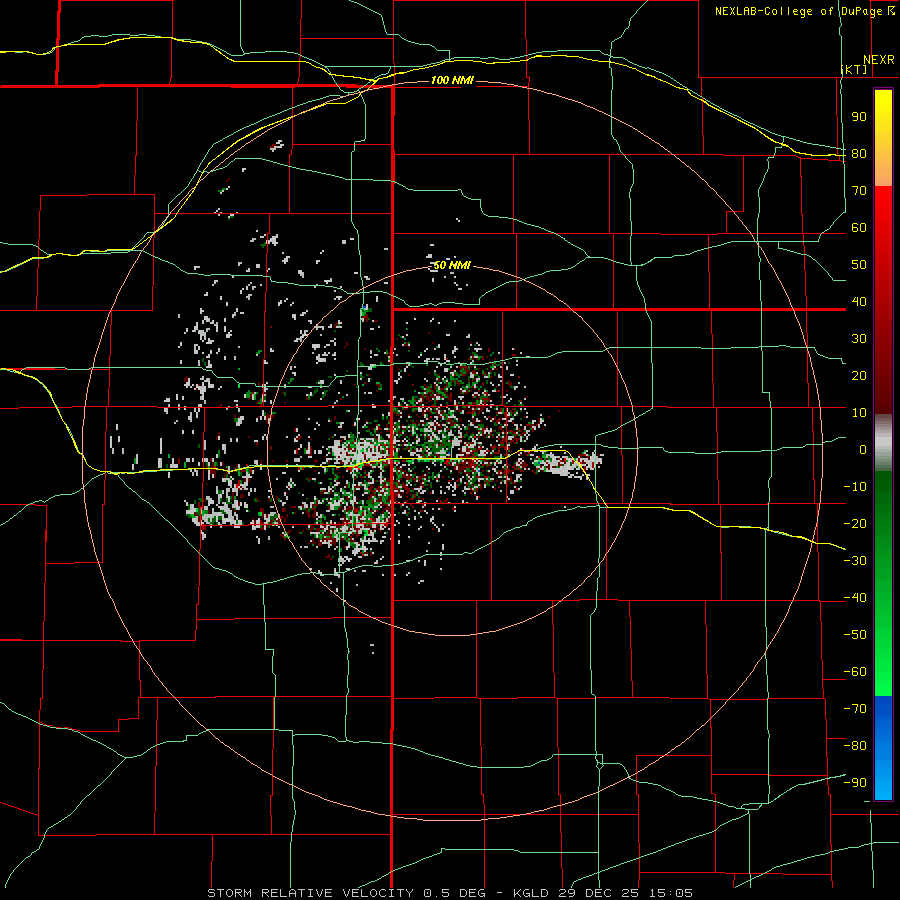
Task: Click the -10 scale value
Action: point(855,487)
